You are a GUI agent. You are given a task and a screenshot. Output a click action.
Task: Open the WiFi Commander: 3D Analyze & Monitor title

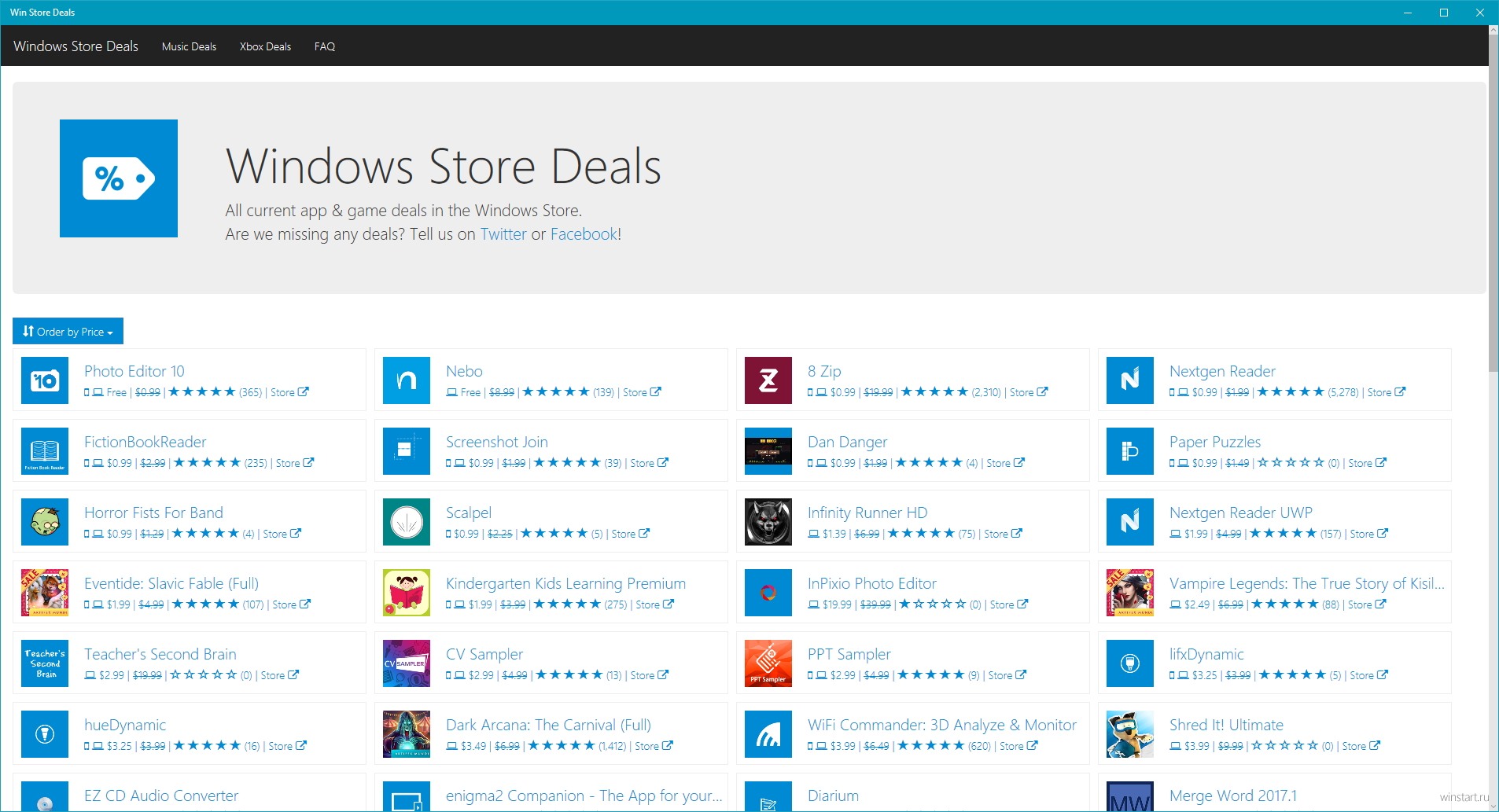942,725
